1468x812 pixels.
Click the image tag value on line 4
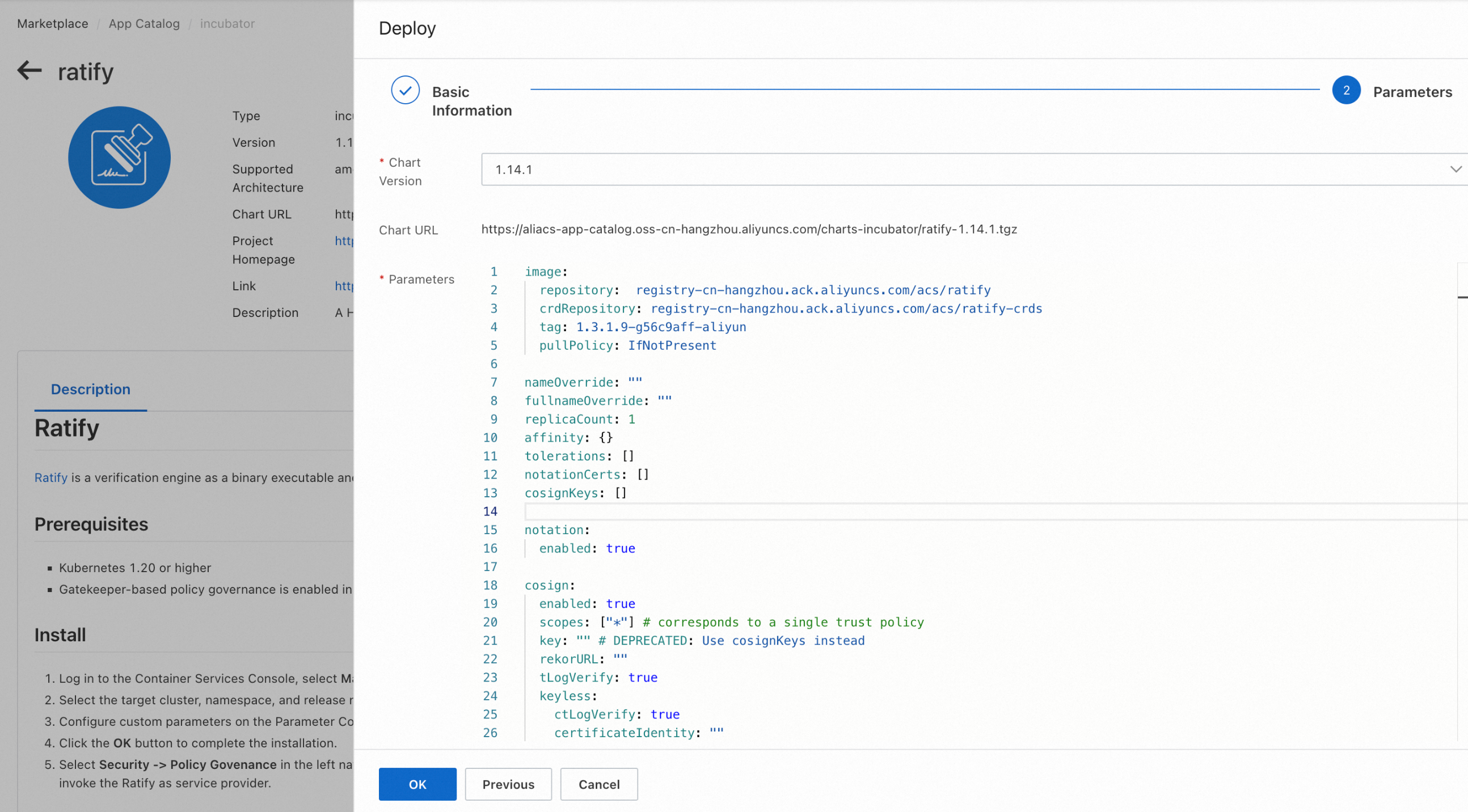[661, 327]
